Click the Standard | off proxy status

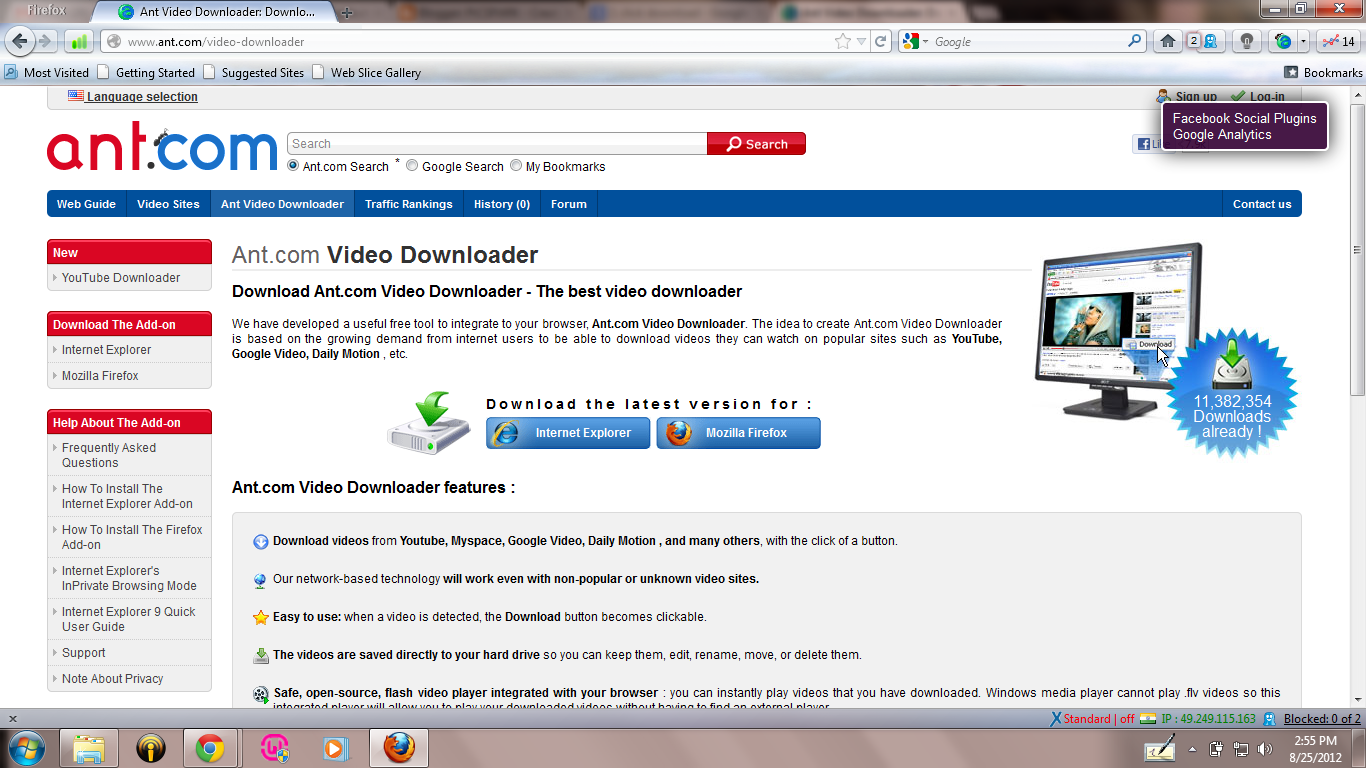(1099, 718)
